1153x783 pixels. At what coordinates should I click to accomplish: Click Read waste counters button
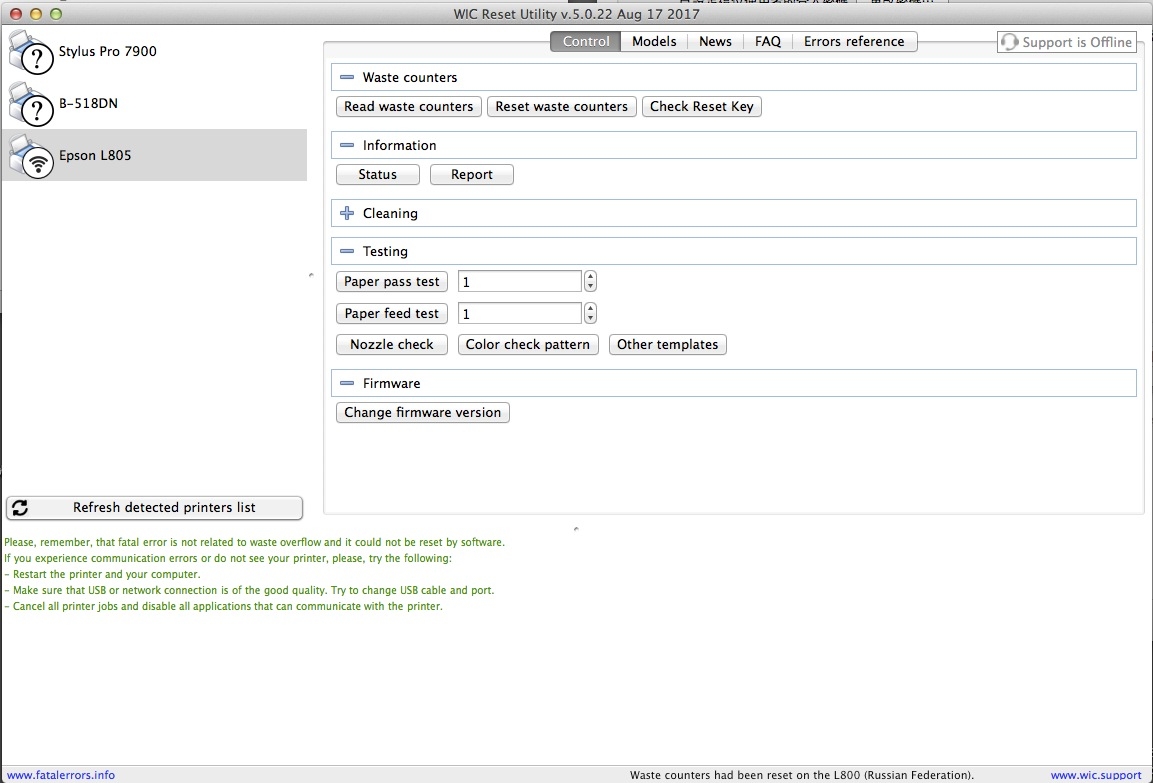(x=409, y=107)
